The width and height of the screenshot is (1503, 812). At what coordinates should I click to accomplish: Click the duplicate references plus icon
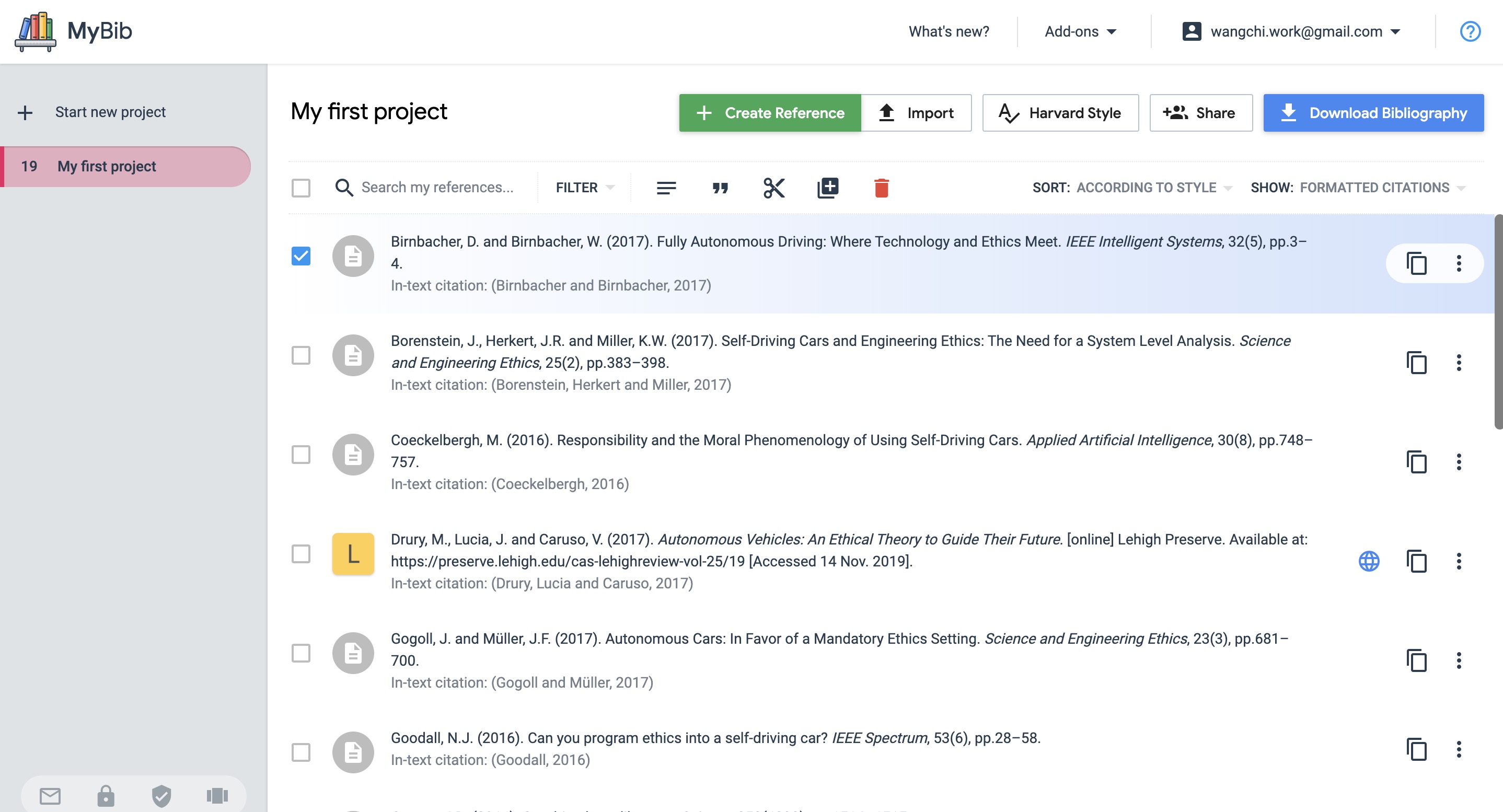[x=827, y=188]
